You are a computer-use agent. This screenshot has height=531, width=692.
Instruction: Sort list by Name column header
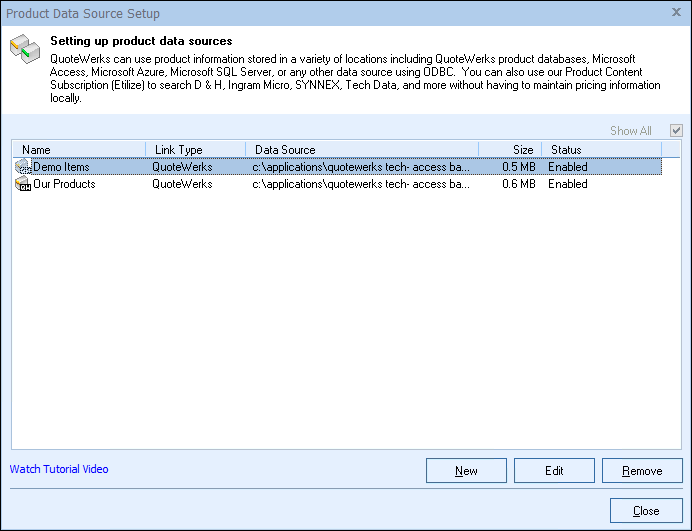[78, 150]
